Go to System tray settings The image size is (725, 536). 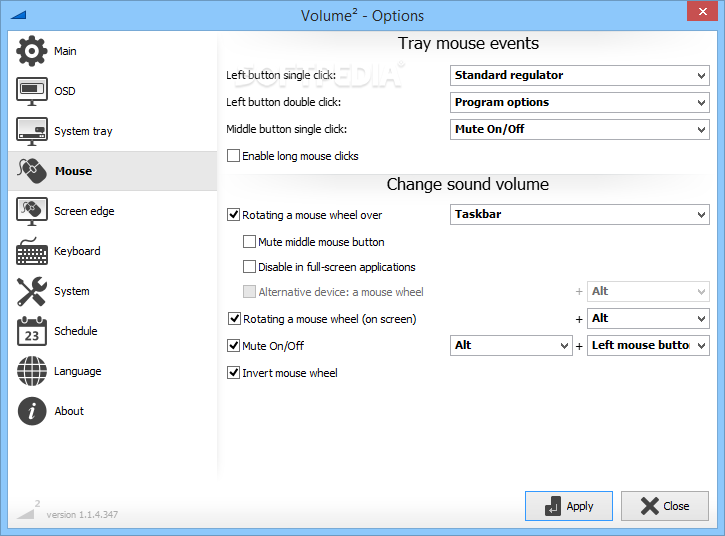(x=83, y=131)
